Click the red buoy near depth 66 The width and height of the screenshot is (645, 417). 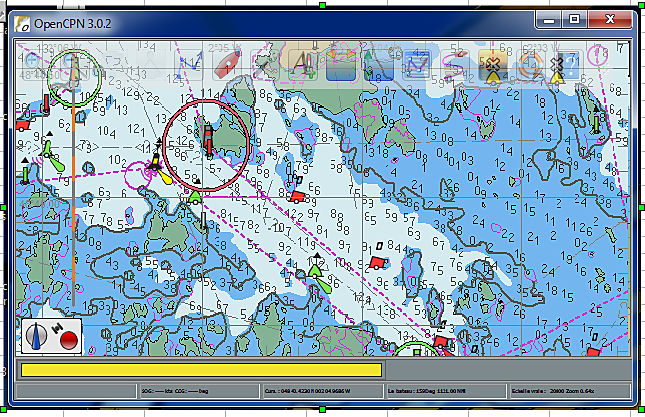click(297, 197)
